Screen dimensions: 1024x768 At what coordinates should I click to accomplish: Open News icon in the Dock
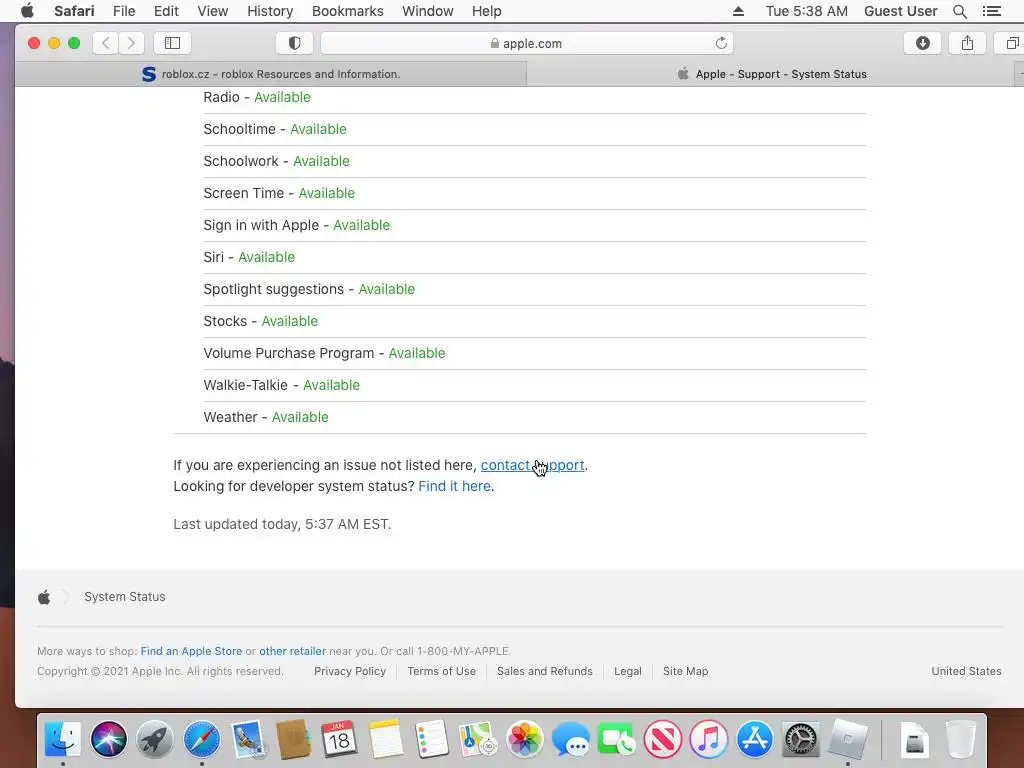point(662,739)
